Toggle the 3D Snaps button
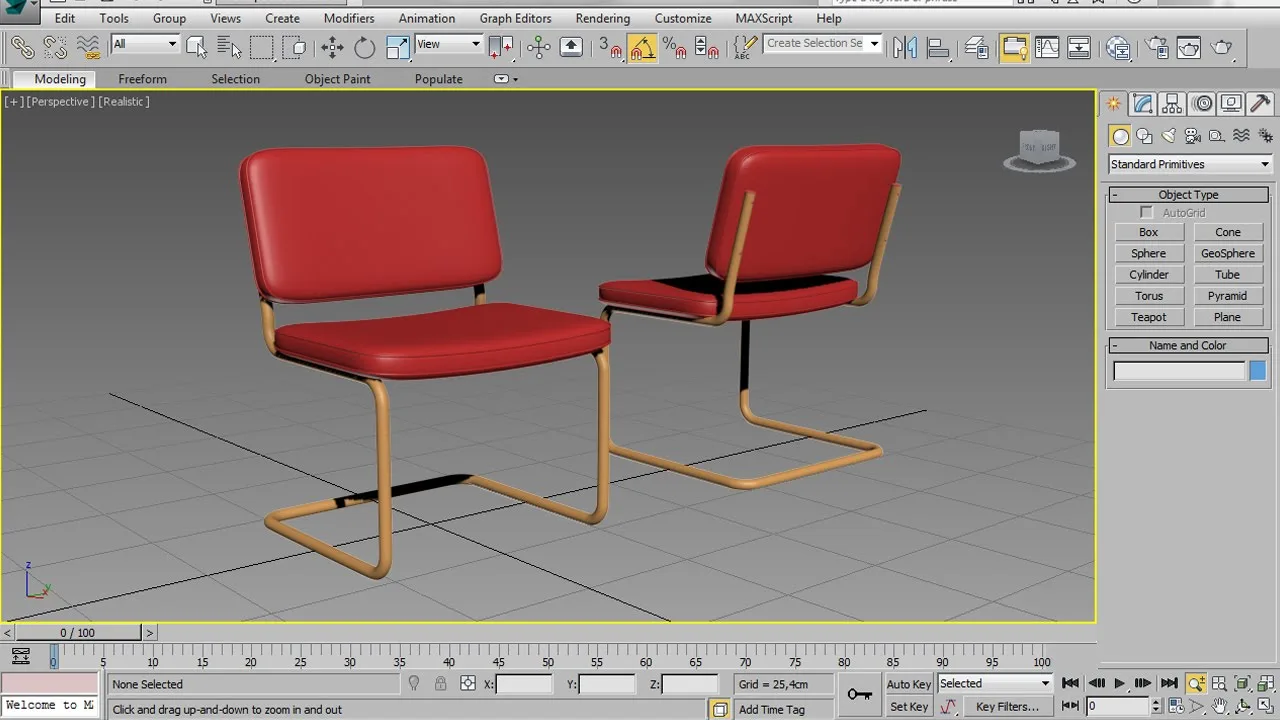 (x=610, y=47)
